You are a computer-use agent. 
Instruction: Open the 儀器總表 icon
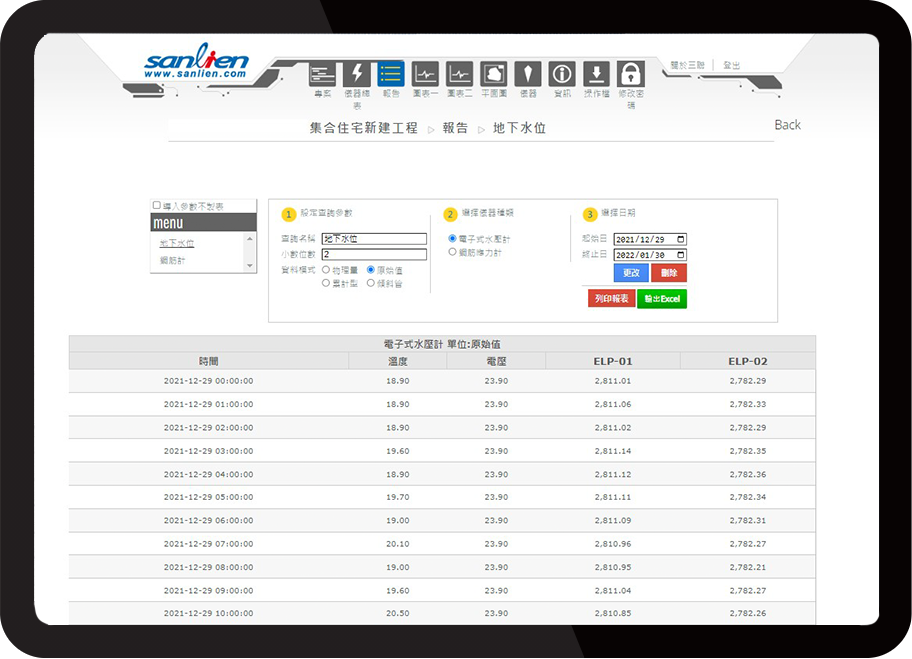coord(356,75)
